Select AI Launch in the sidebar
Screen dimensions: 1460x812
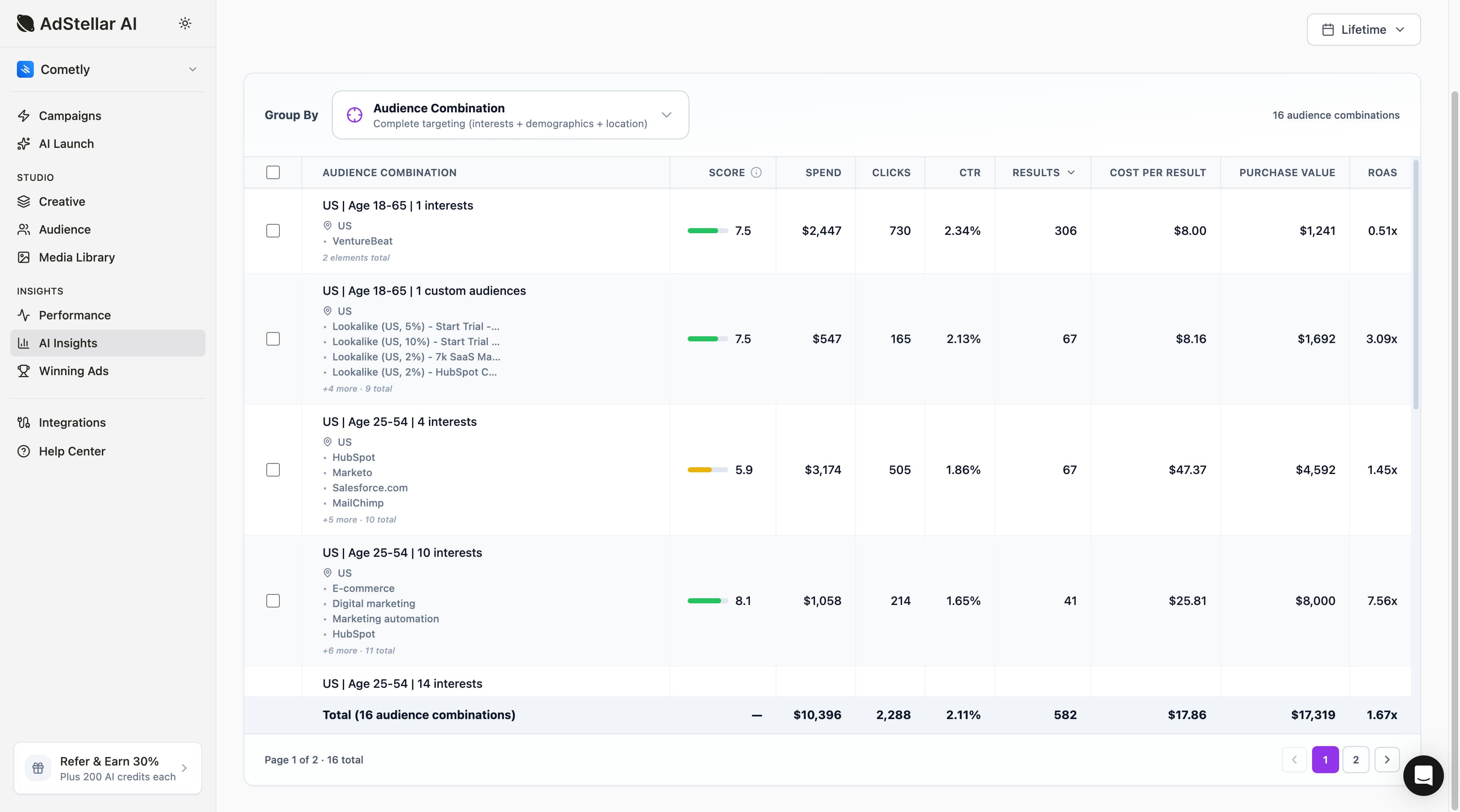coord(66,143)
